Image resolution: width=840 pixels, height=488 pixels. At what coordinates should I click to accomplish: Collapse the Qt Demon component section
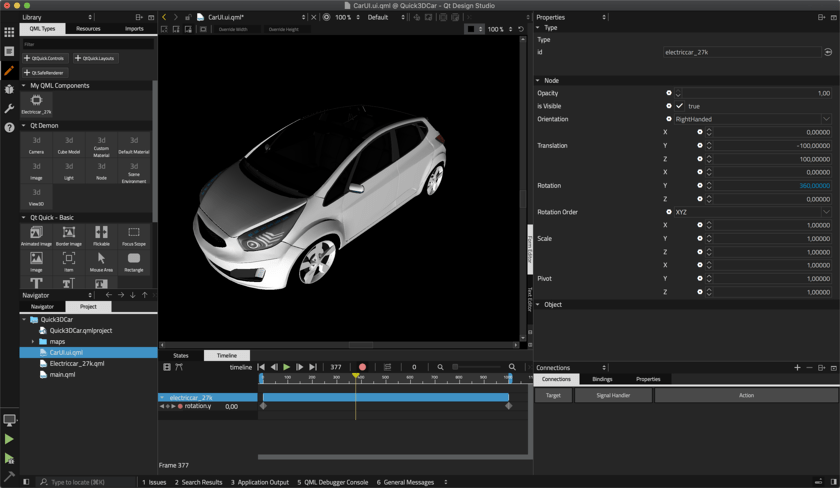pyautogui.click(x=24, y=126)
